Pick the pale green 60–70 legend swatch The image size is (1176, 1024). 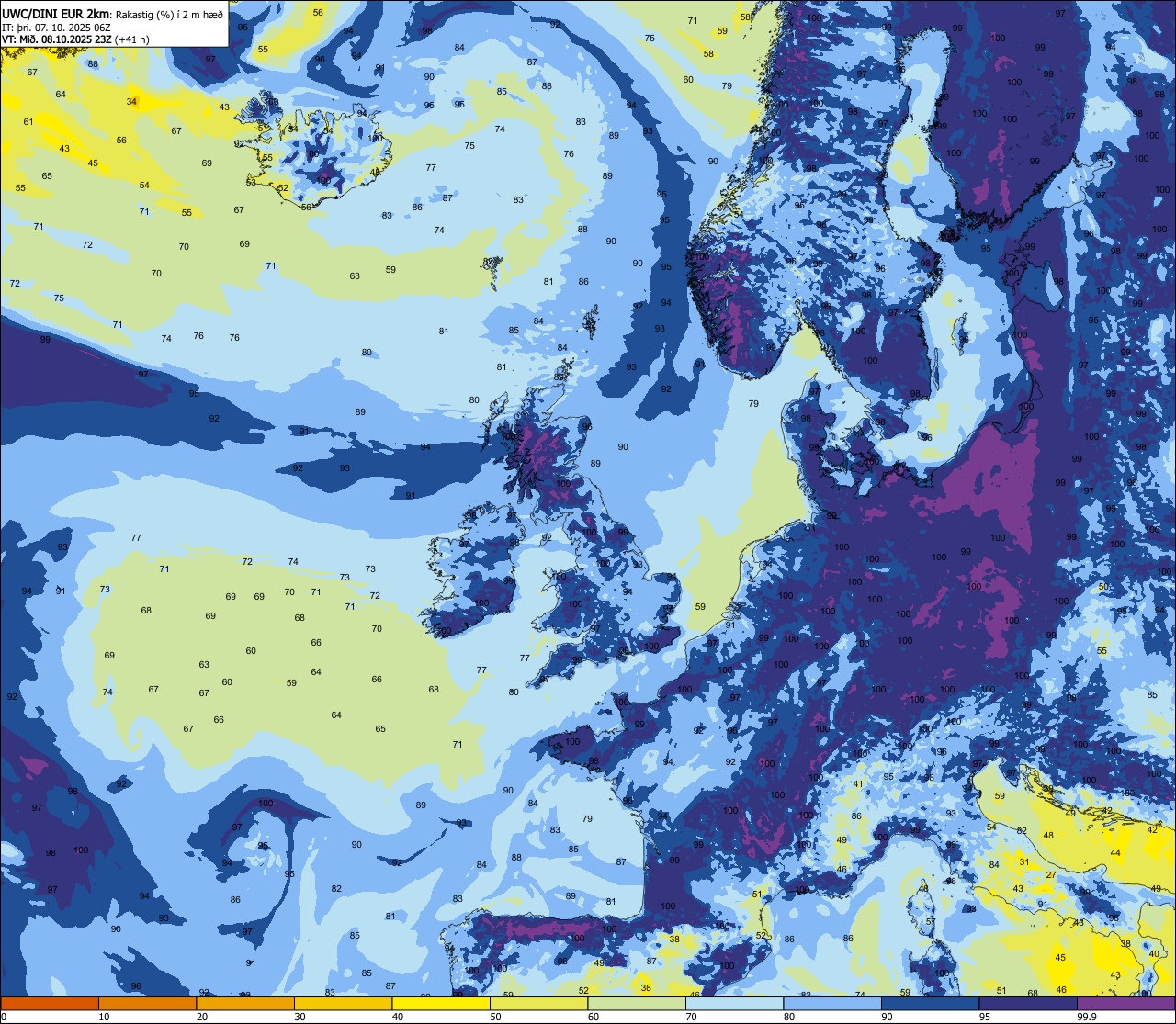point(637,1003)
